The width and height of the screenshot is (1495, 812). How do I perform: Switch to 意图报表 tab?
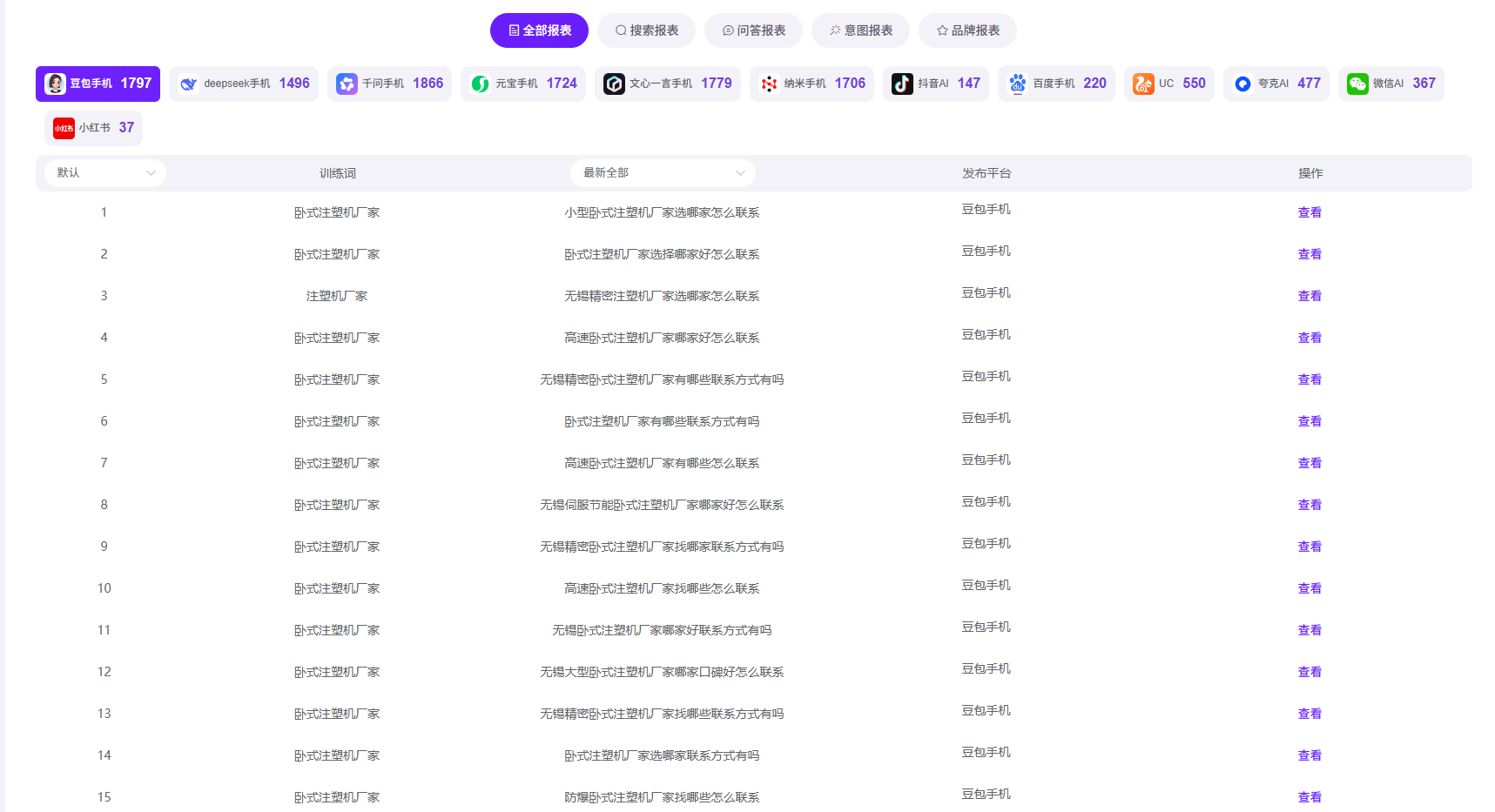(x=860, y=30)
